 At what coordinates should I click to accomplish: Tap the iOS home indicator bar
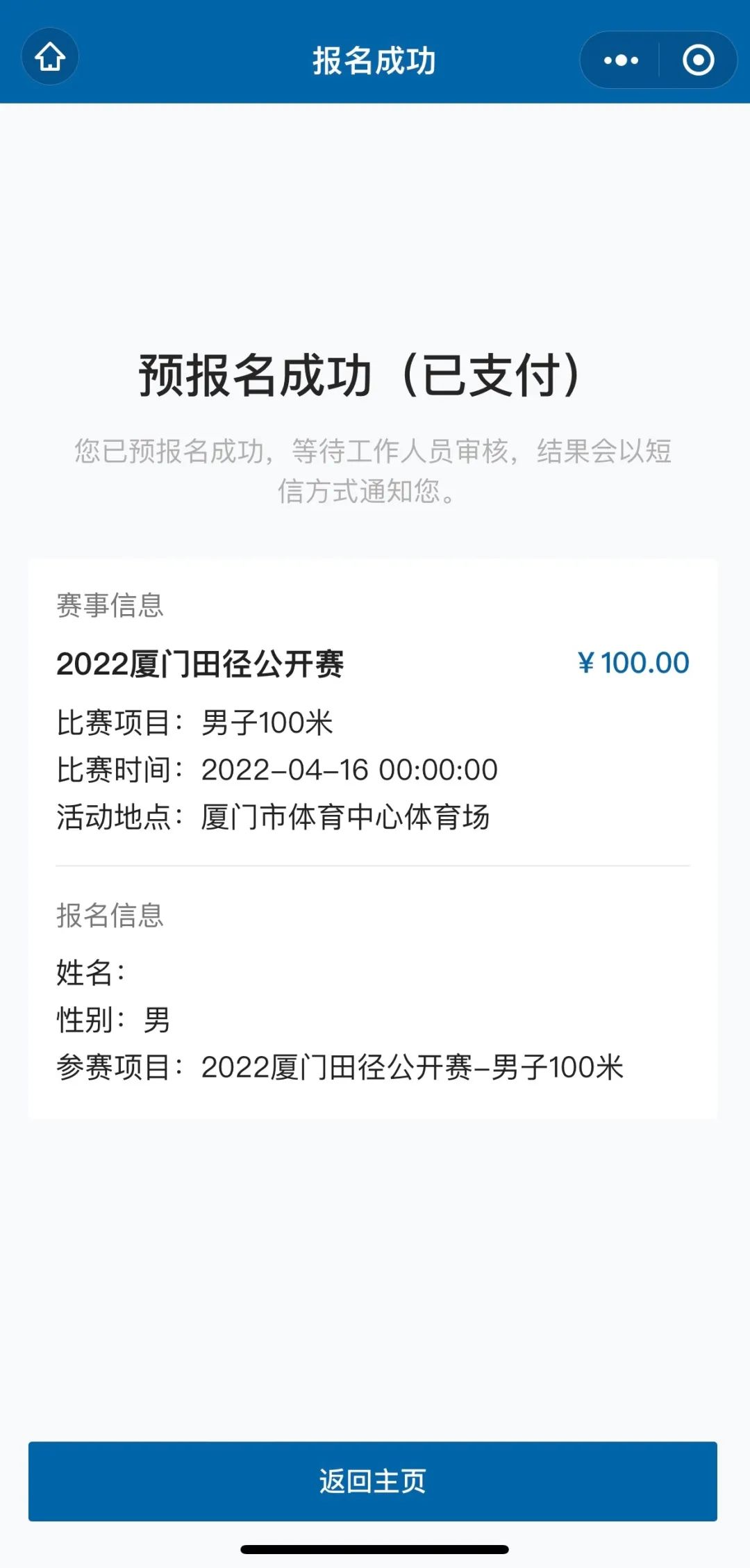[x=374, y=1549]
